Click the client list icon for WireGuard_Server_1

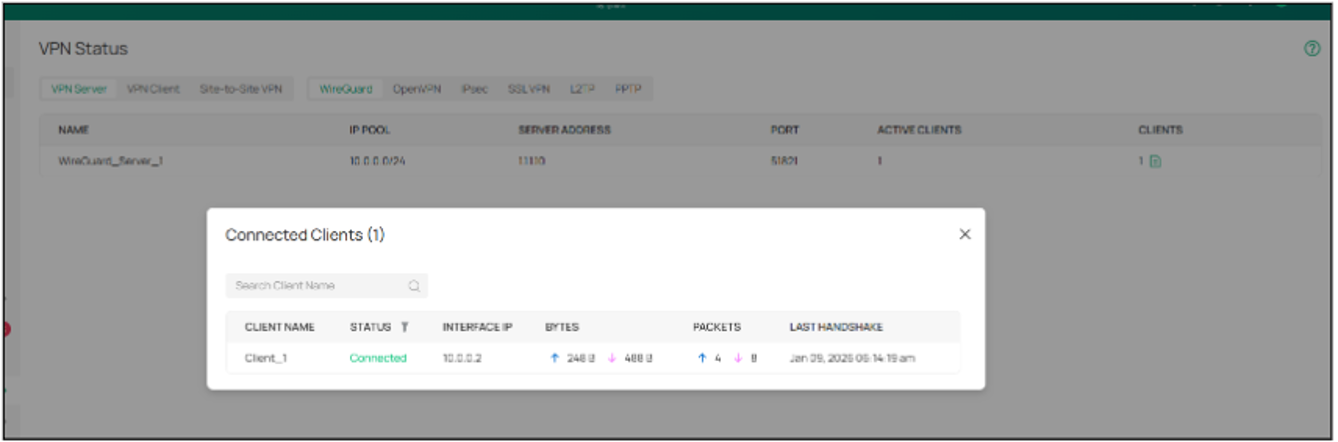[x=1155, y=161]
